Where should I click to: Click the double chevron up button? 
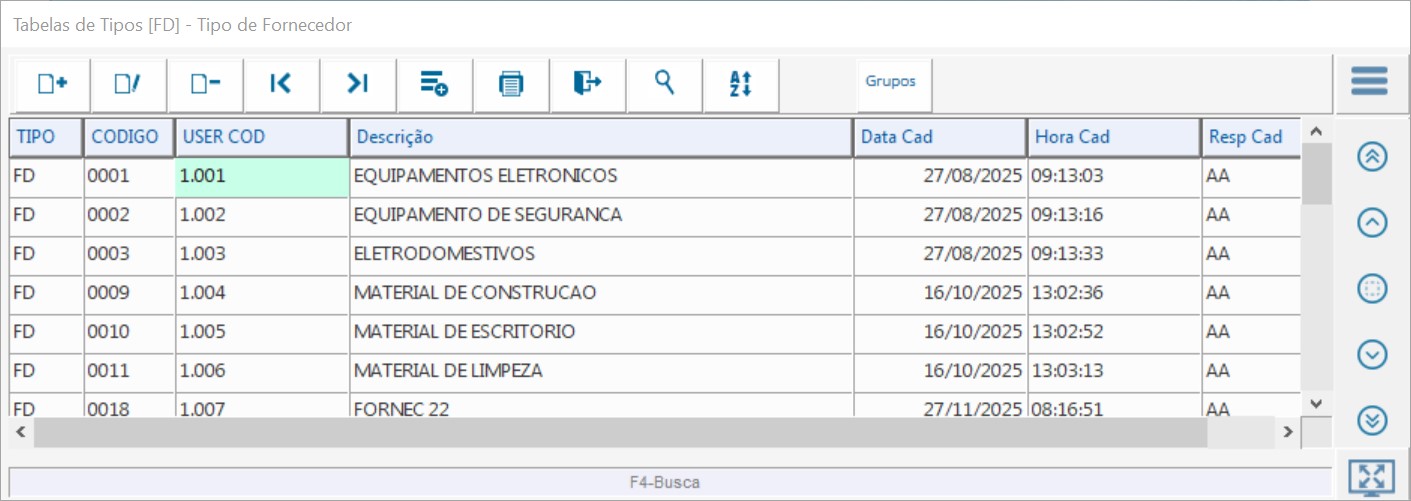pos(1373,157)
